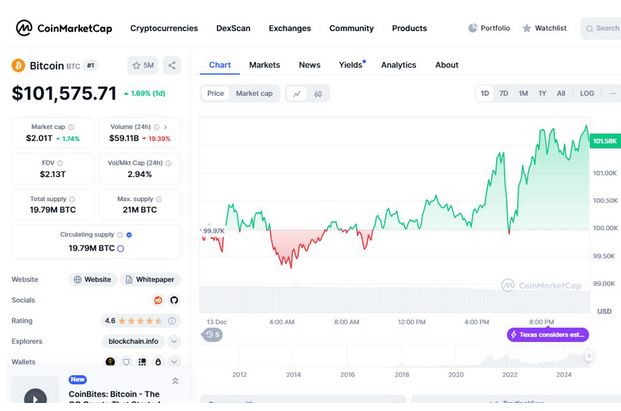This screenshot has height=411, width=621.
Task: Click the play button on CoinBites video
Action: click(35, 398)
